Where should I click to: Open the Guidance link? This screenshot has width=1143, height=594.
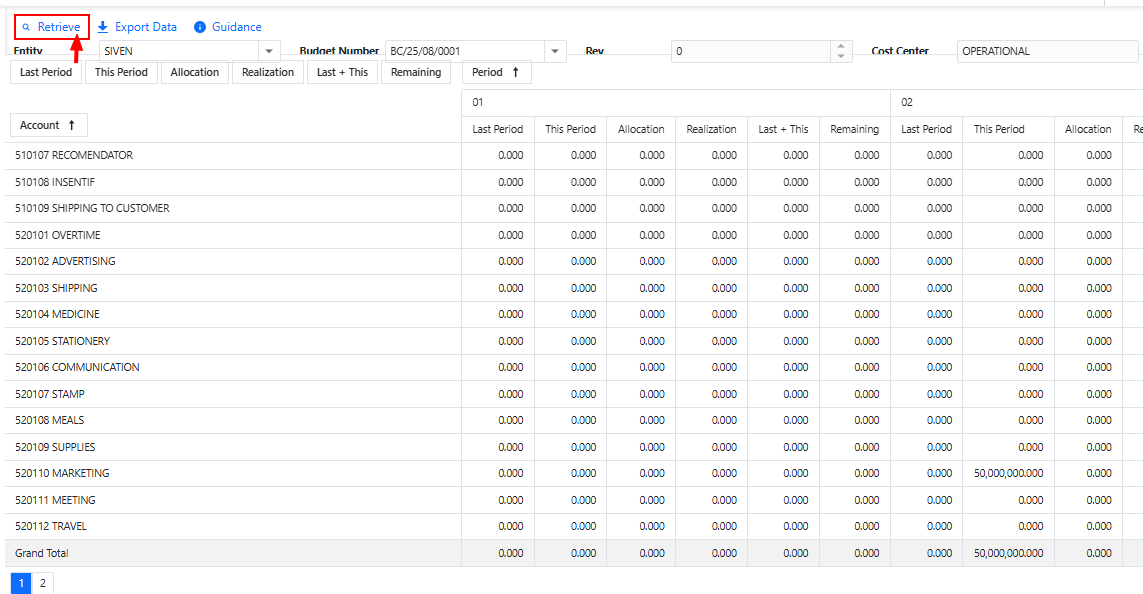point(227,27)
